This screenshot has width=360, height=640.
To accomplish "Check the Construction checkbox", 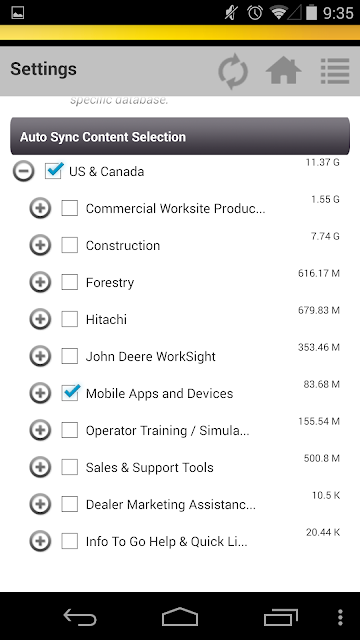I will pyautogui.click(x=70, y=245).
